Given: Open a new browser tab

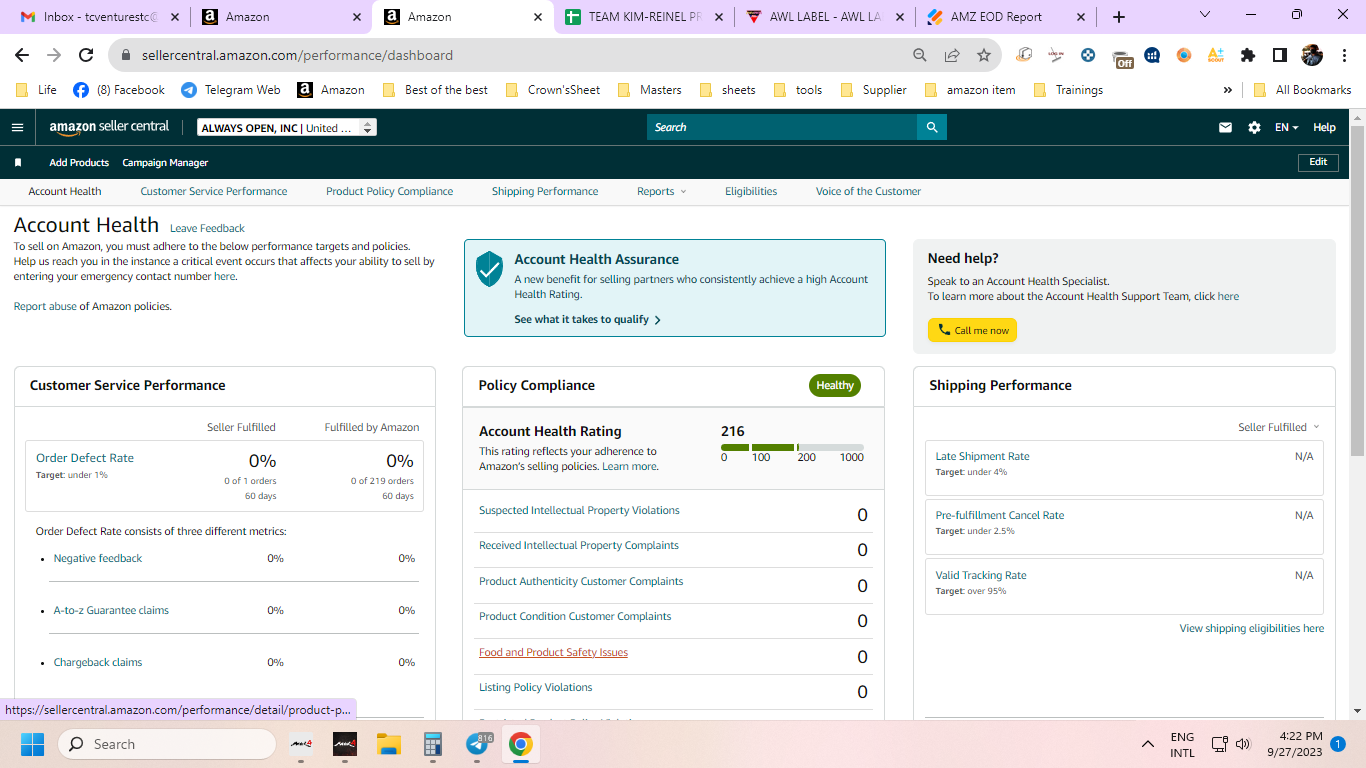Looking at the screenshot, I should coord(1119,17).
